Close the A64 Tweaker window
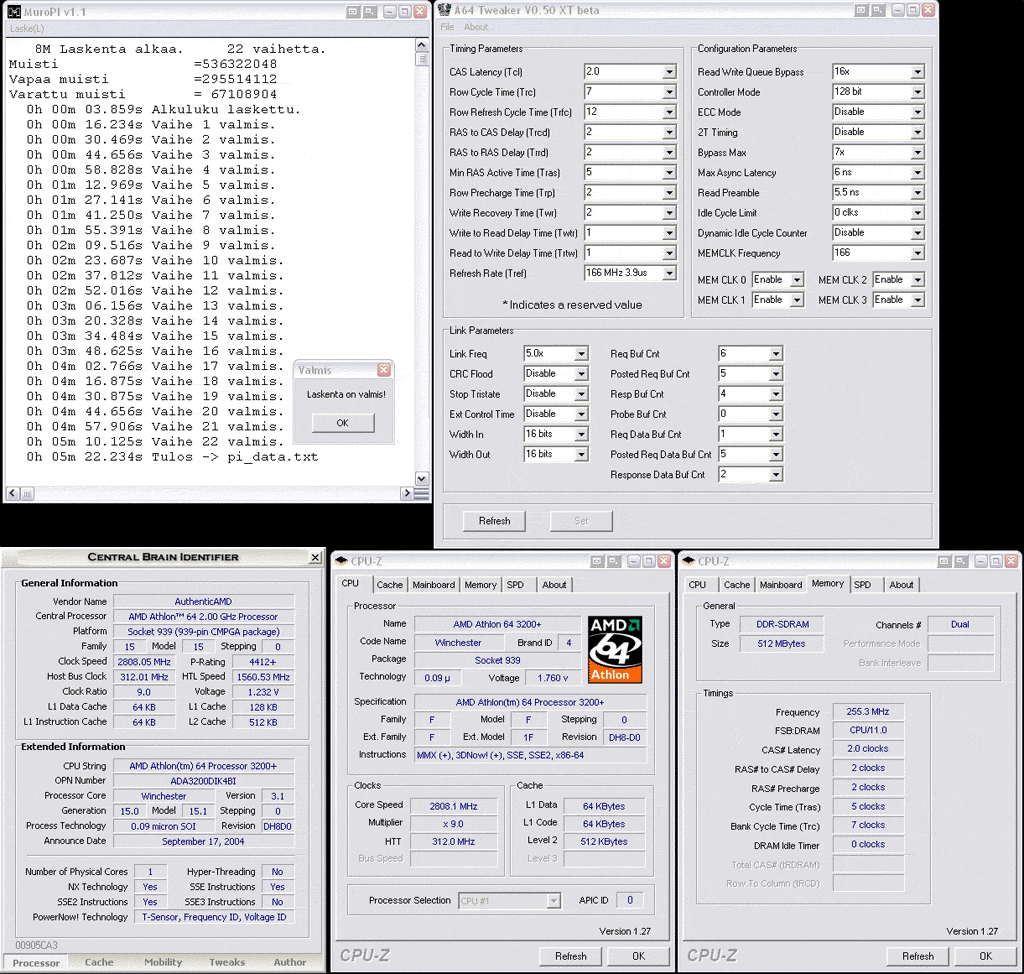Screen dimensions: 1024x974 tap(927, 10)
